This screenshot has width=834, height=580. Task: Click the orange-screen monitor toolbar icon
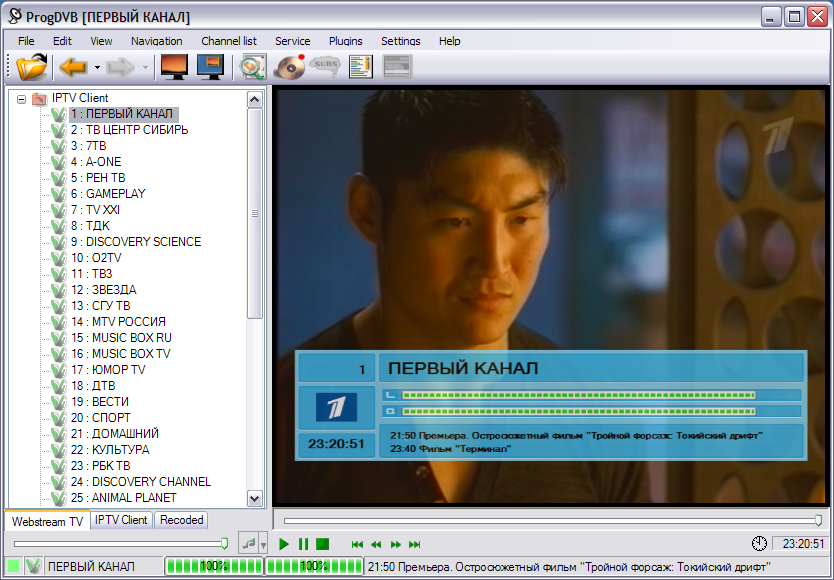[174, 67]
